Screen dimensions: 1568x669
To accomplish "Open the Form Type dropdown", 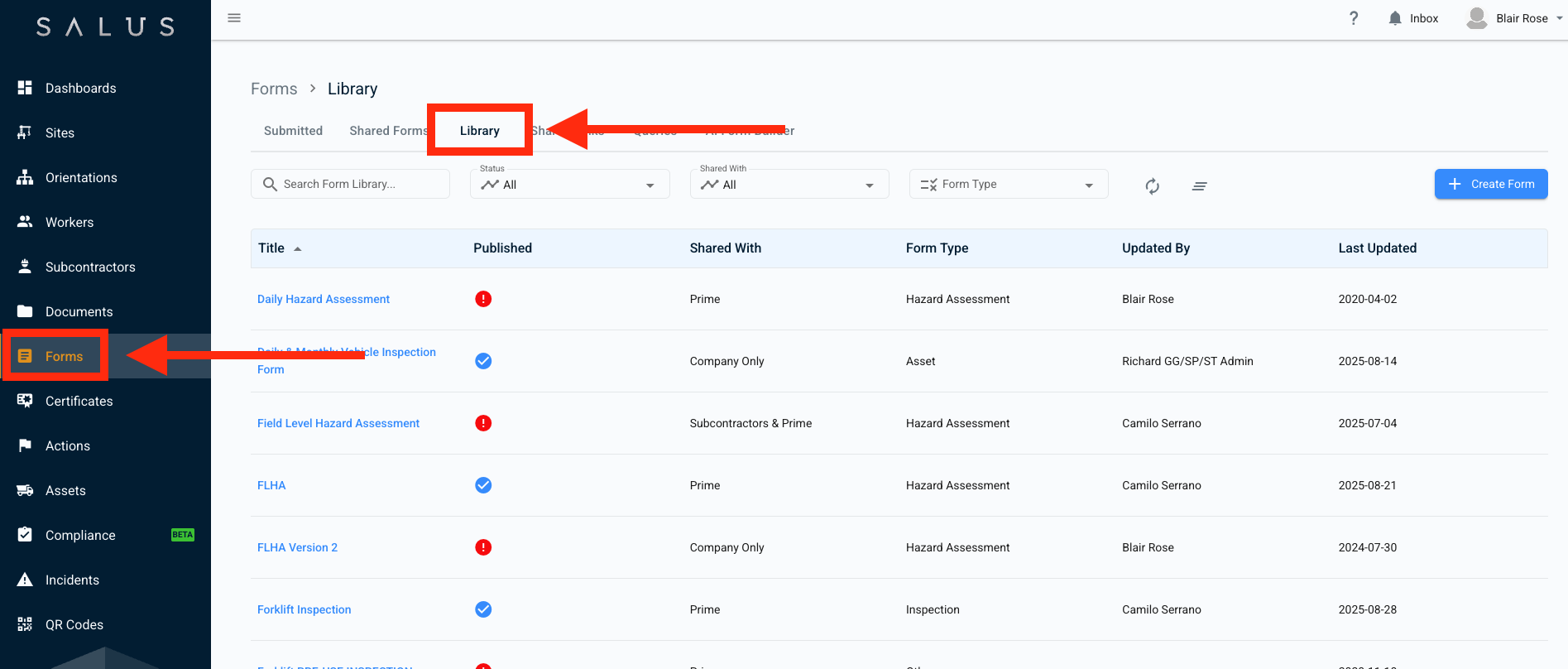I will coord(1008,185).
